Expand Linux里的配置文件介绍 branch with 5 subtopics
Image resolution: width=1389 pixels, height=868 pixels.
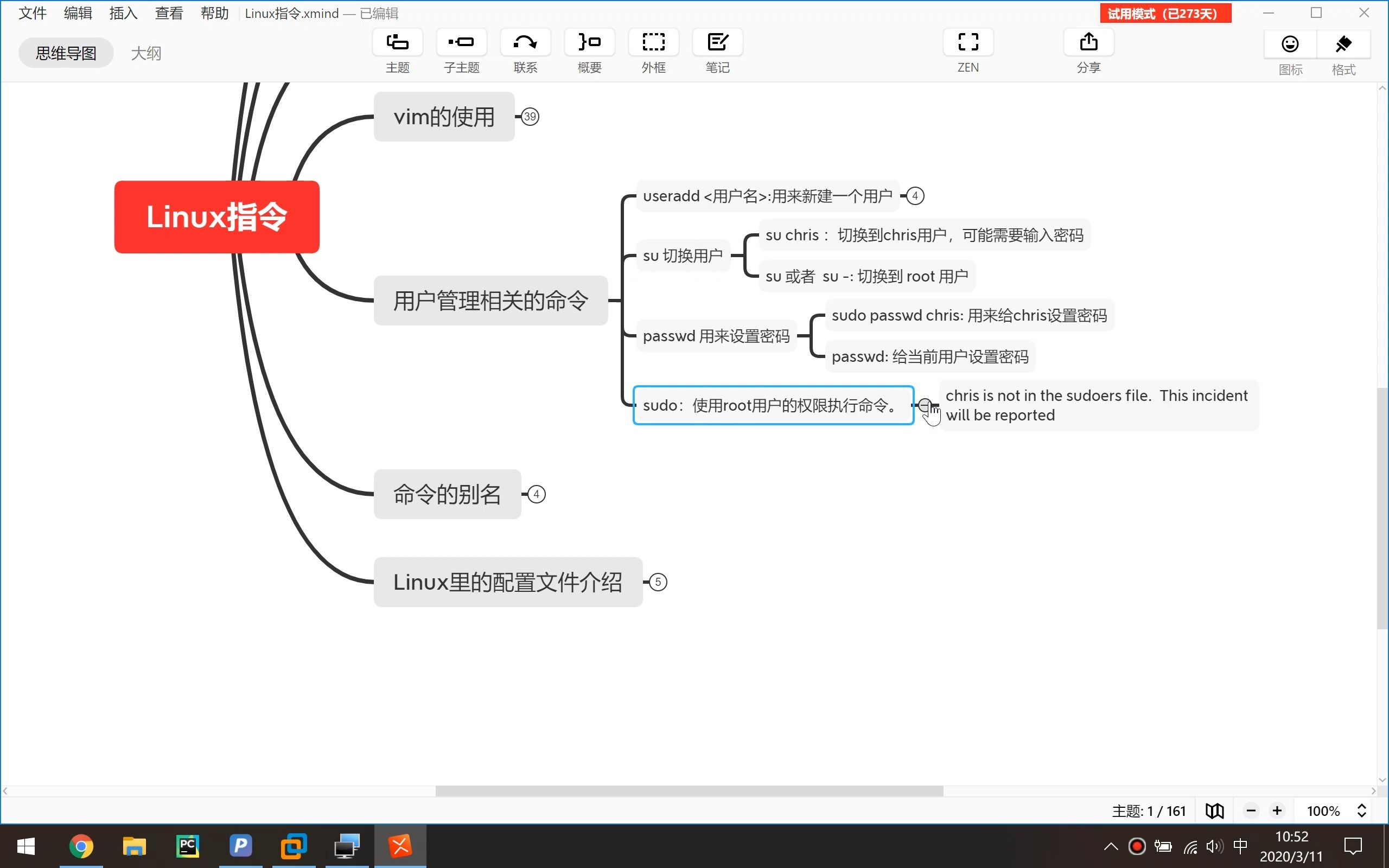pyautogui.click(x=658, y=582)
